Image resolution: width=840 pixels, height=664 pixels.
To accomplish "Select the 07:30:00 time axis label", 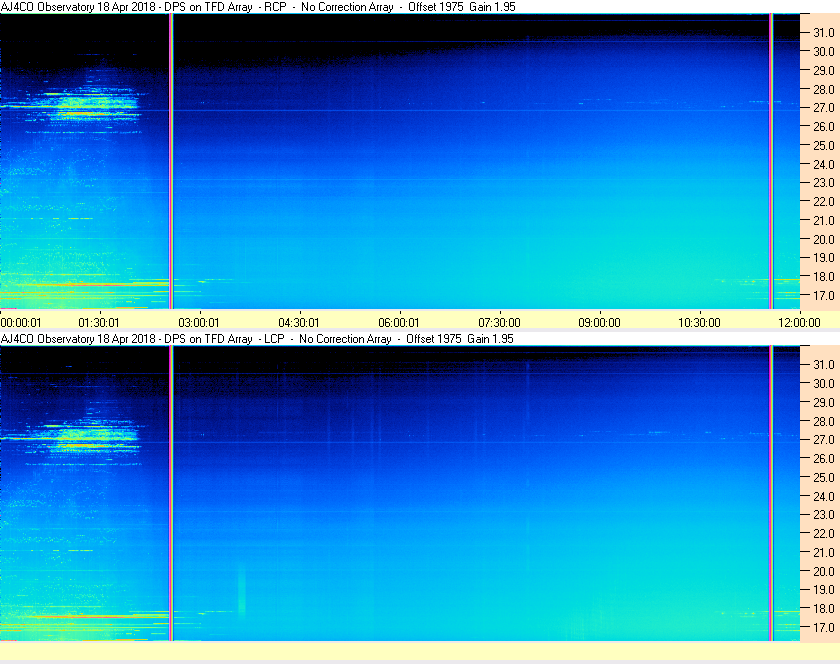I will tap(499, 323).
